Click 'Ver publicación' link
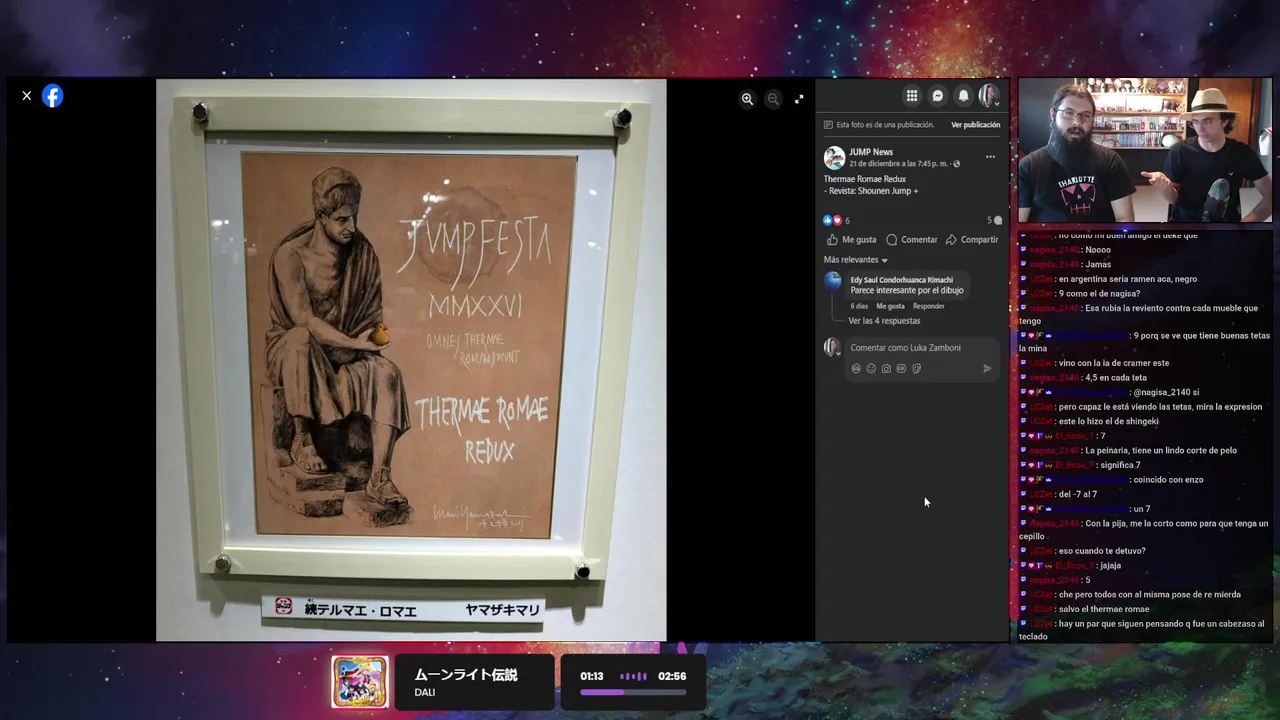Screen dimensions: 1280x720 coord(975,125)
